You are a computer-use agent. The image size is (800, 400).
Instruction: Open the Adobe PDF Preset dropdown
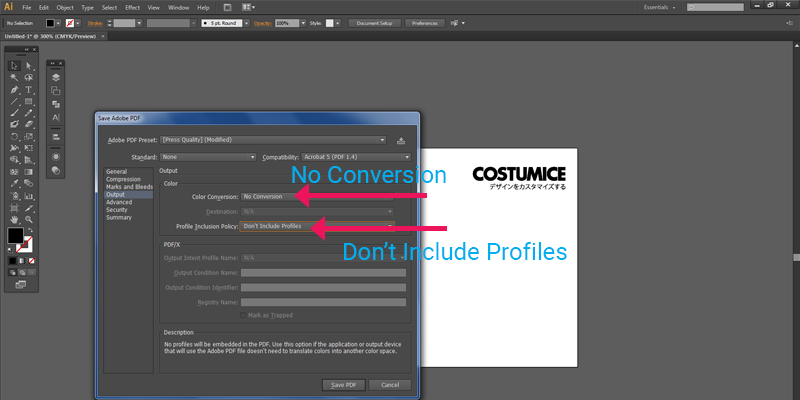click(x=273, y=140)
